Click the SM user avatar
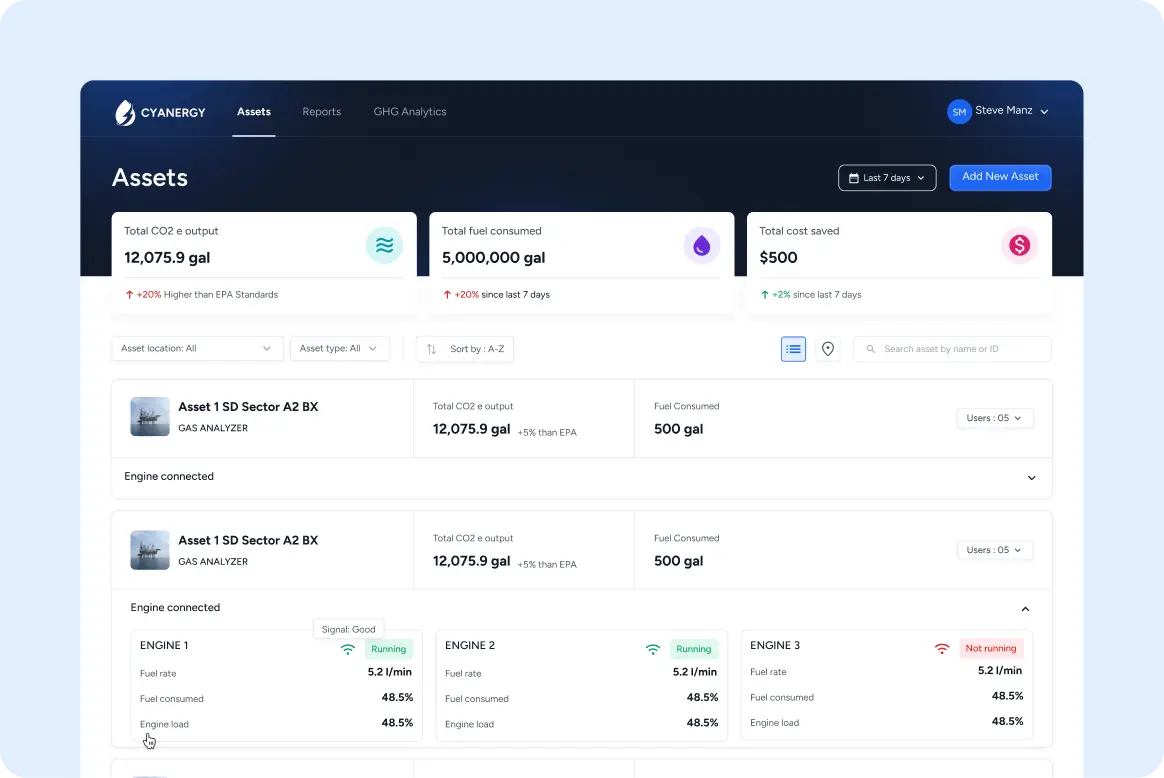 pos(959,111)
